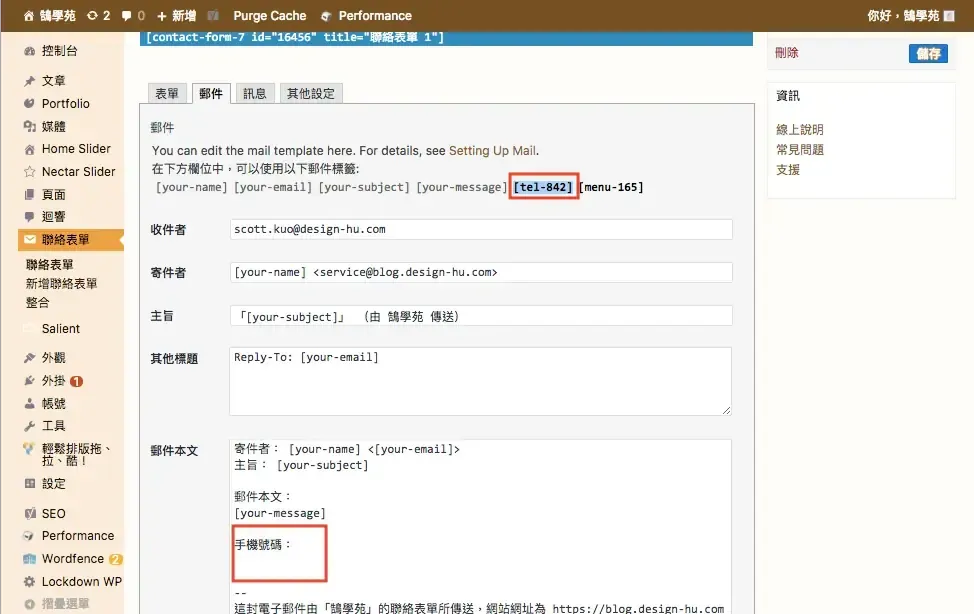Screen dimensions: 974x614
Task: Click the 外掛 update count badge
Action: tap(76, 381)
